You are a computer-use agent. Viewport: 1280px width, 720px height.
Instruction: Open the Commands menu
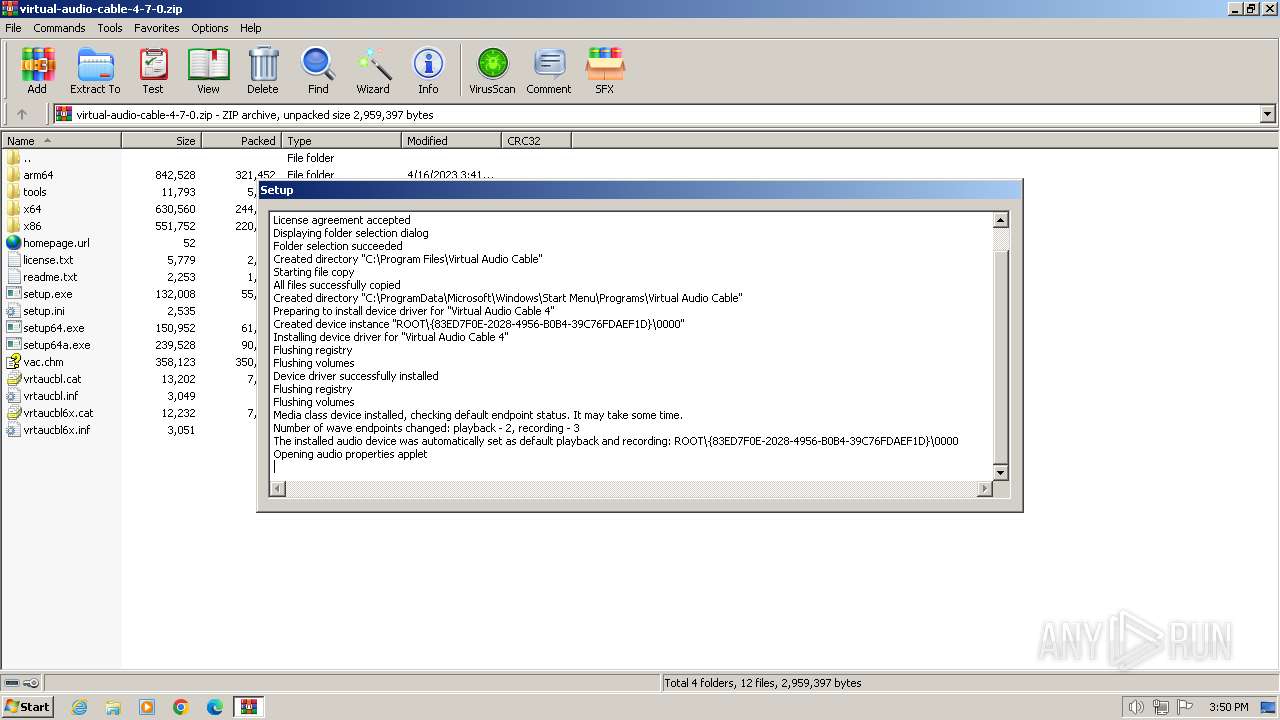(x=59, y=28)
